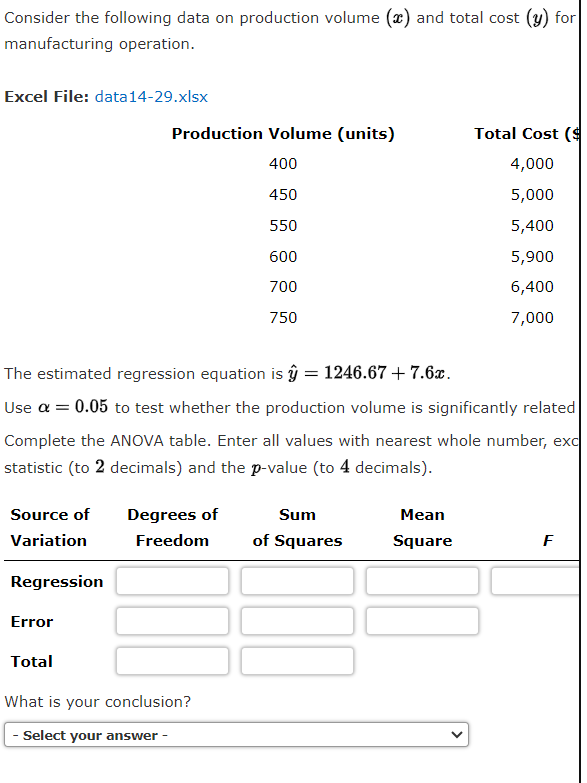Click the Regression row label
This screenshot has height=783, width=587.
click(x=57, y=582)
